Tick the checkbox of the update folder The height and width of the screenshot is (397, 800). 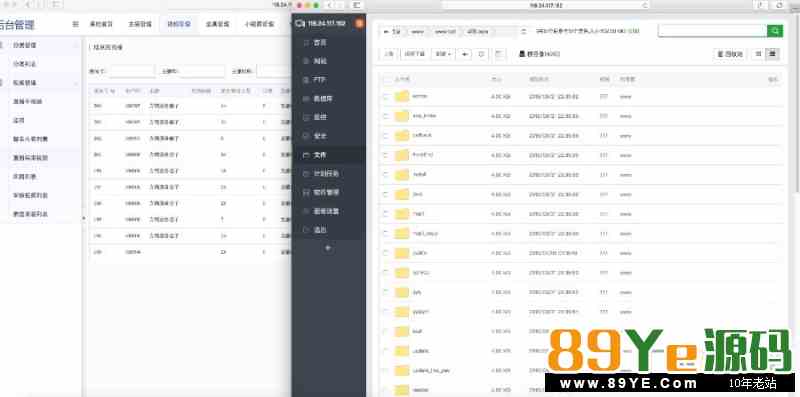pos(386,351)
